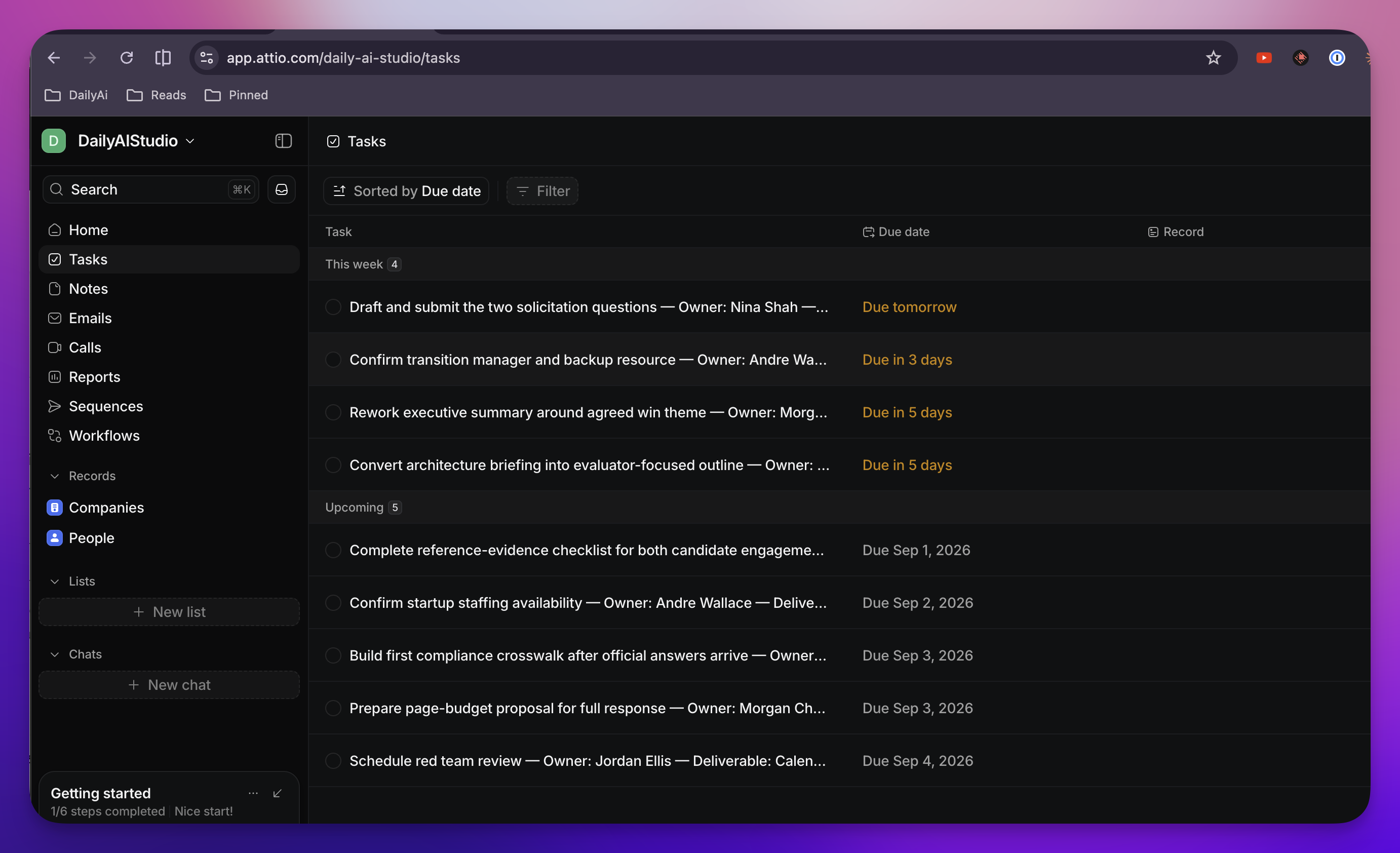This screenshot has width=1400, height=853.
Task: Click the Due in 3 days date
Action: coord(907,360)
